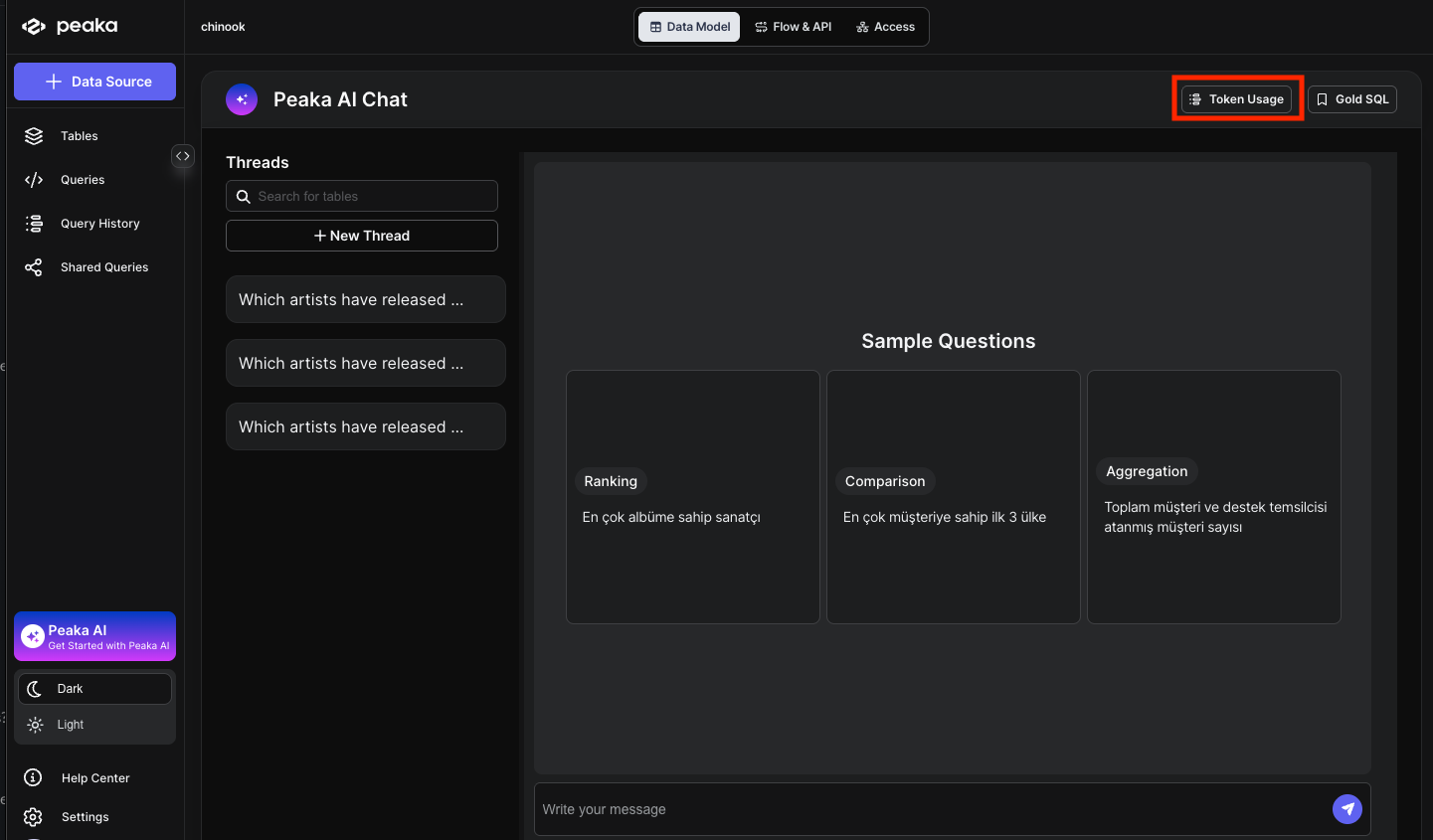Select the Comparison sample question card
The image size is (1433, 840).
coord(954,497)
